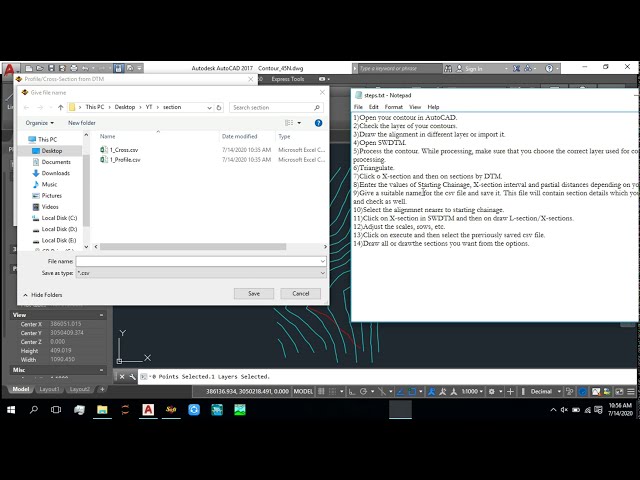Click the Save button
640x480 pixels.
tap(253, 293)
